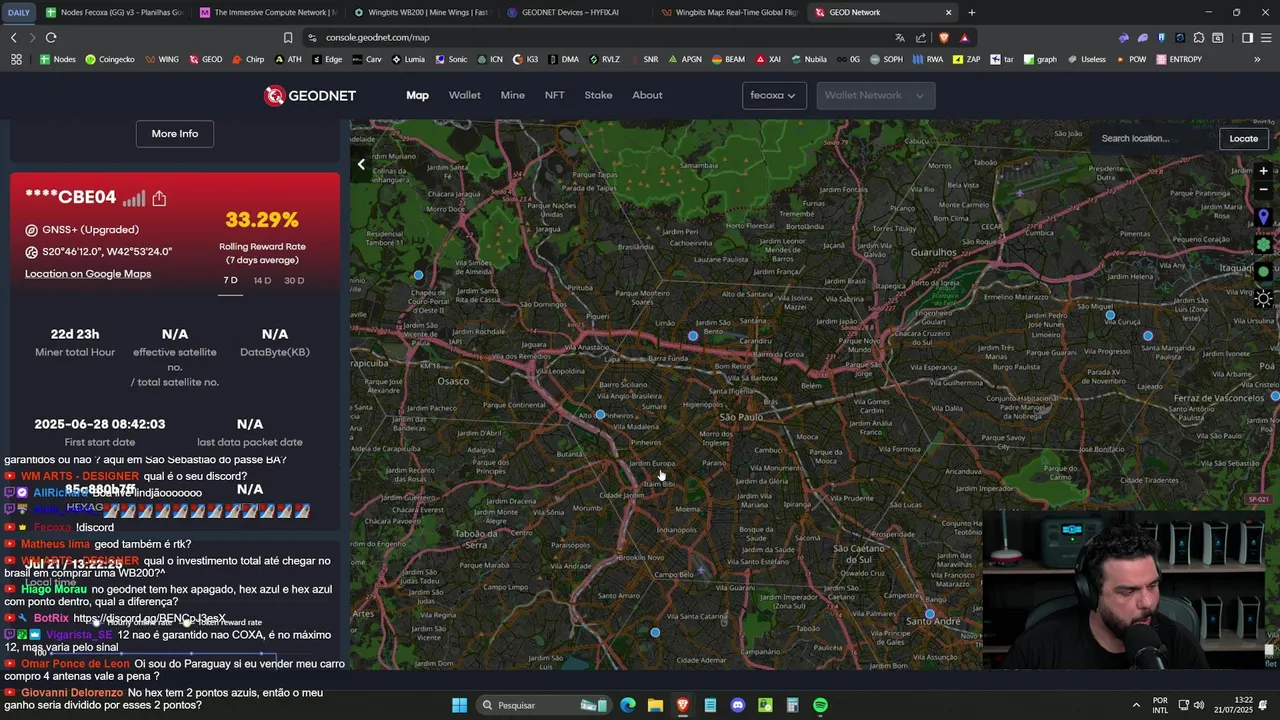Screen dimensions: 1280x720
Task: Click the address bar URL console.geodnet.com/map
Action: point(377,37)
